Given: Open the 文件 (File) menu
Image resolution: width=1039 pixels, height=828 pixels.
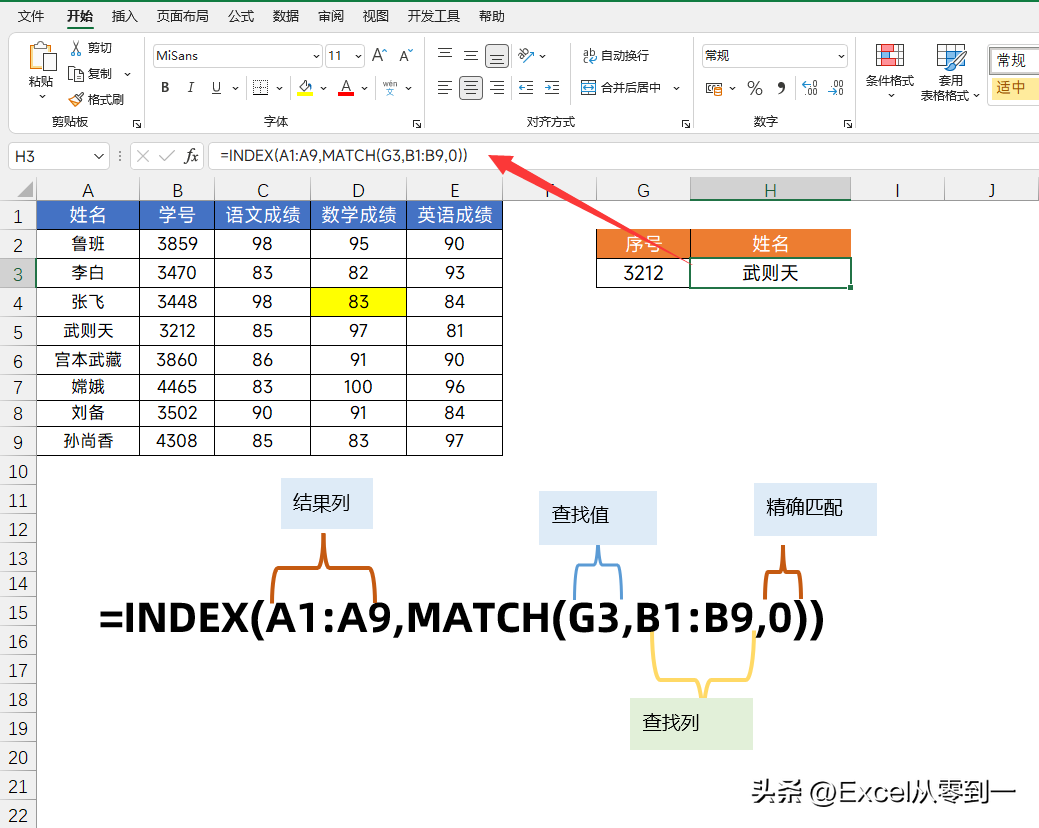Looking at the screenshot, I should (x=31, y=16).
